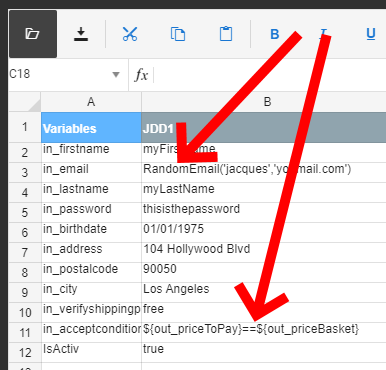The height and width of the screenshot is (370, 386).
Task: Select cell 'in_verifyshippingp'
Action: 91,313
